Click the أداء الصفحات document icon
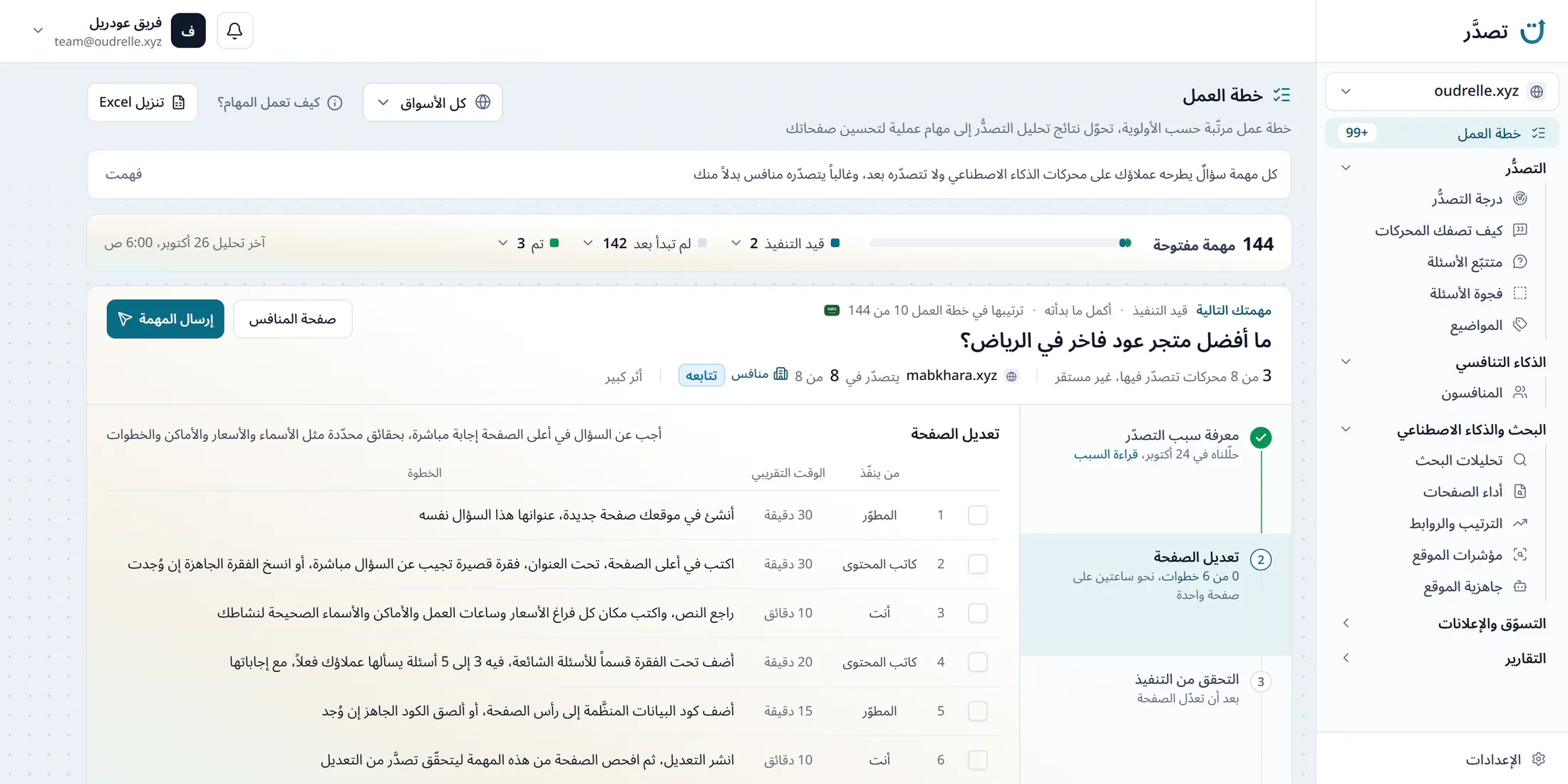Screen dimensions: 1568x784 [x=1520, y=492]
